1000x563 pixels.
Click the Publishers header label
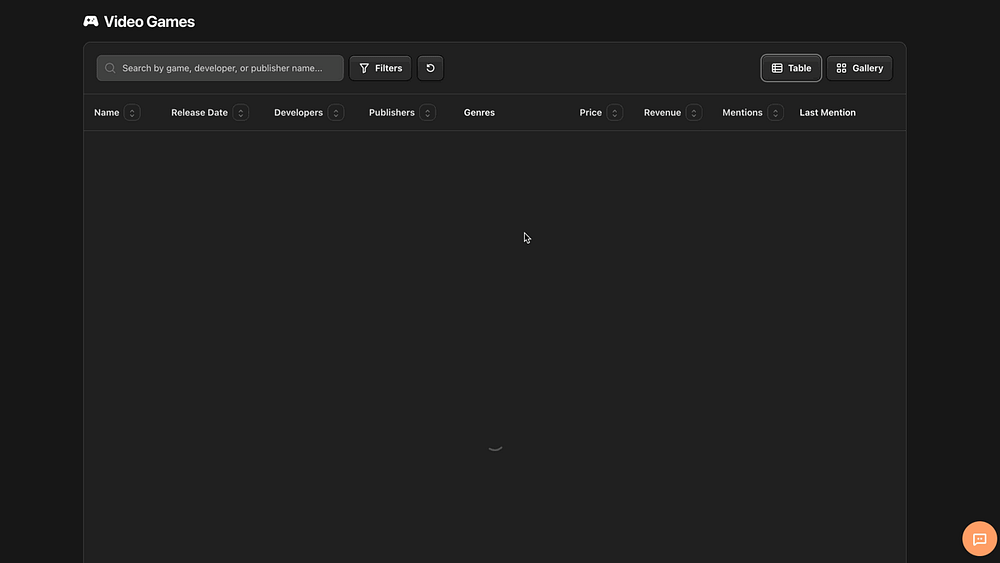[x=392, y=113]
